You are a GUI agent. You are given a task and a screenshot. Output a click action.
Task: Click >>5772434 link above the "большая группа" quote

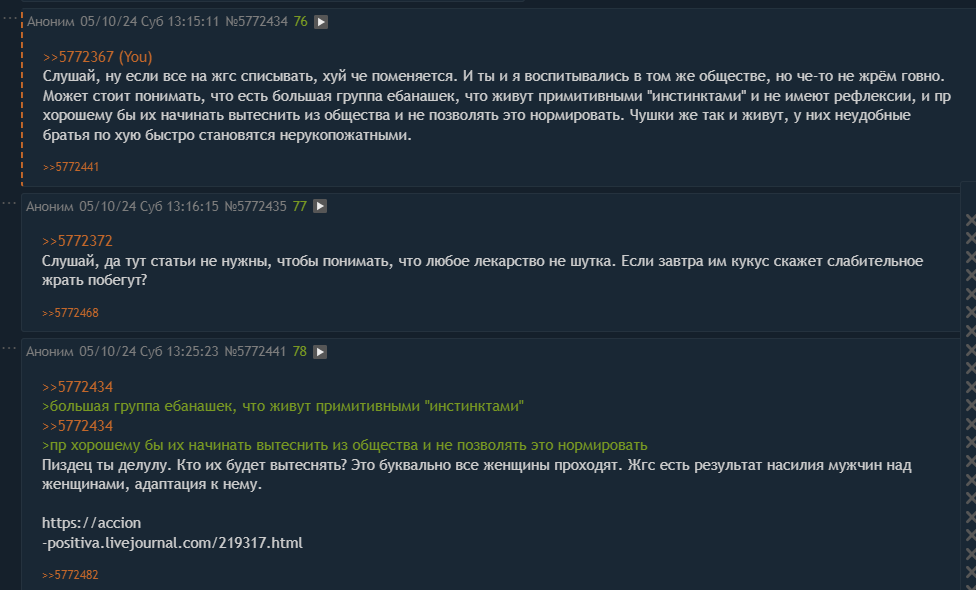77,387
